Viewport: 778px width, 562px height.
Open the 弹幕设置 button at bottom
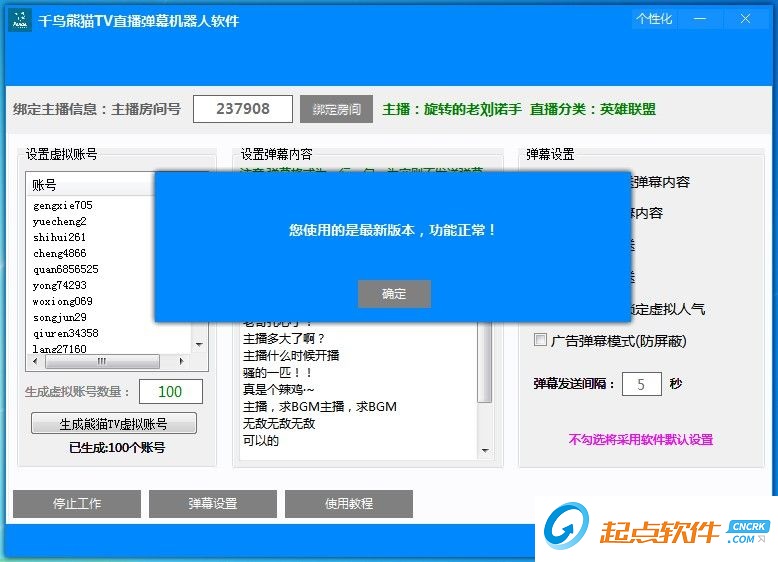click(x=213, y=503)
